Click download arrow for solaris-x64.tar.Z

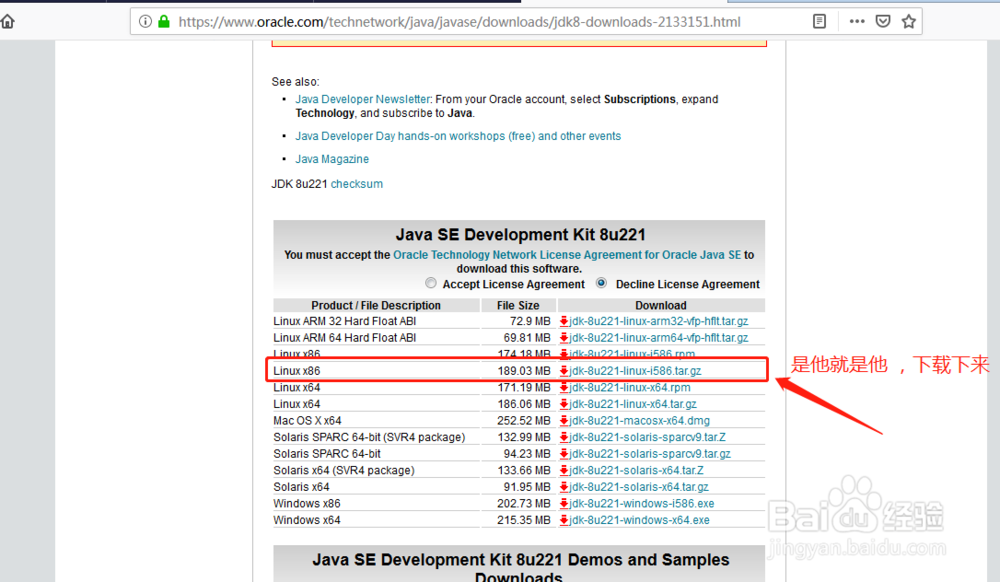(564, 470)
